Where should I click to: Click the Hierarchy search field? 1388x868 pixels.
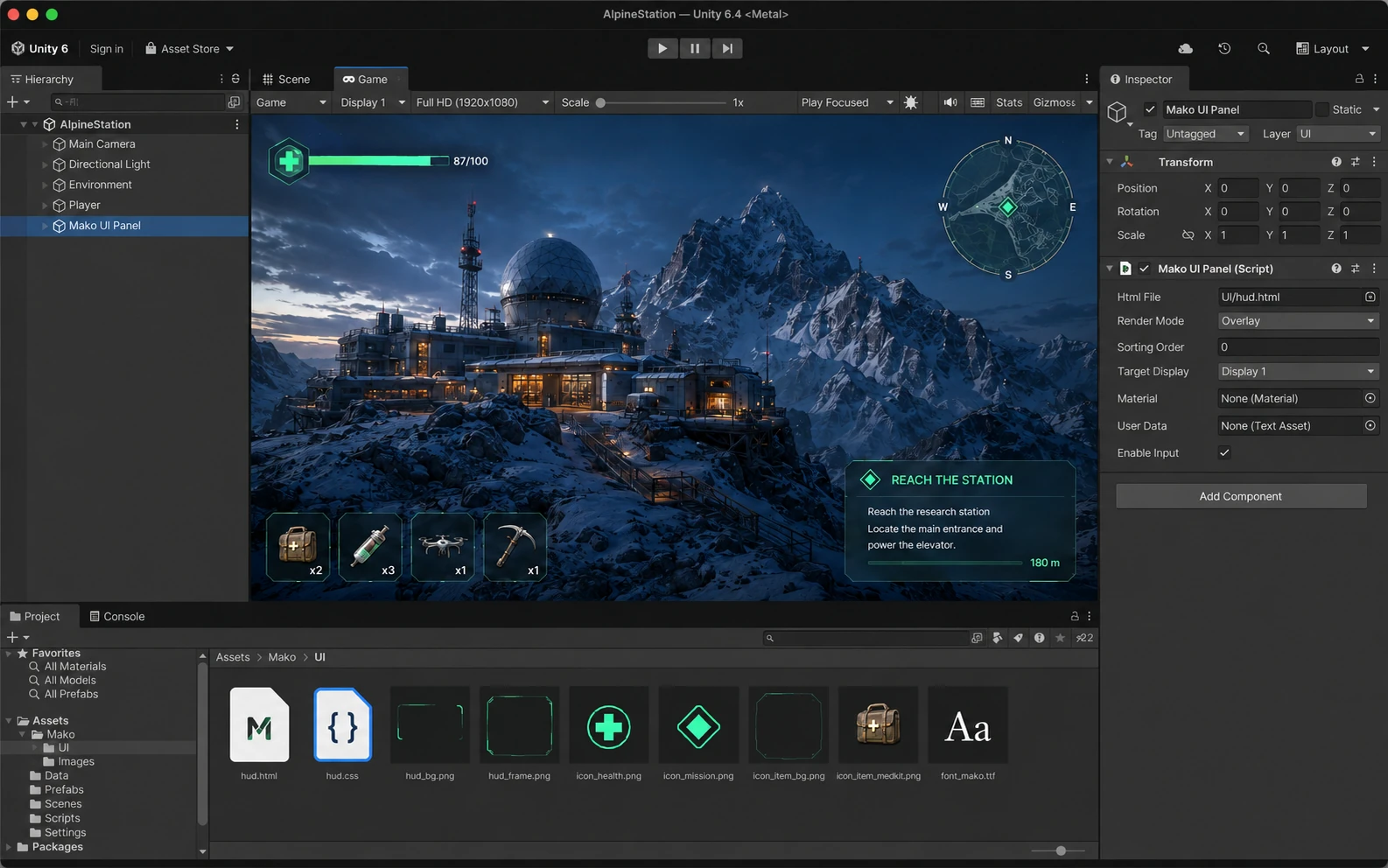pos(137,102)
